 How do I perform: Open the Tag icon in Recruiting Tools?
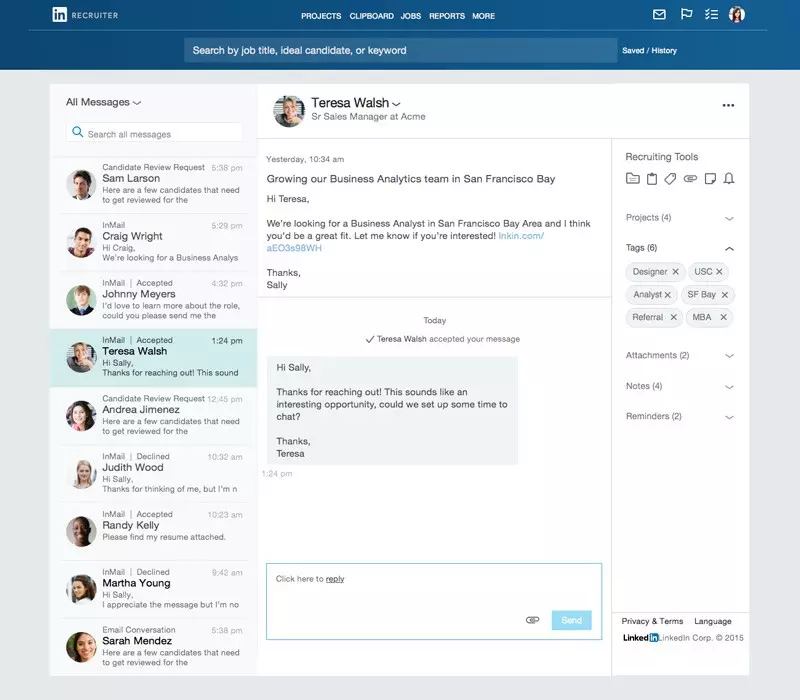click(x=670, y=178)
